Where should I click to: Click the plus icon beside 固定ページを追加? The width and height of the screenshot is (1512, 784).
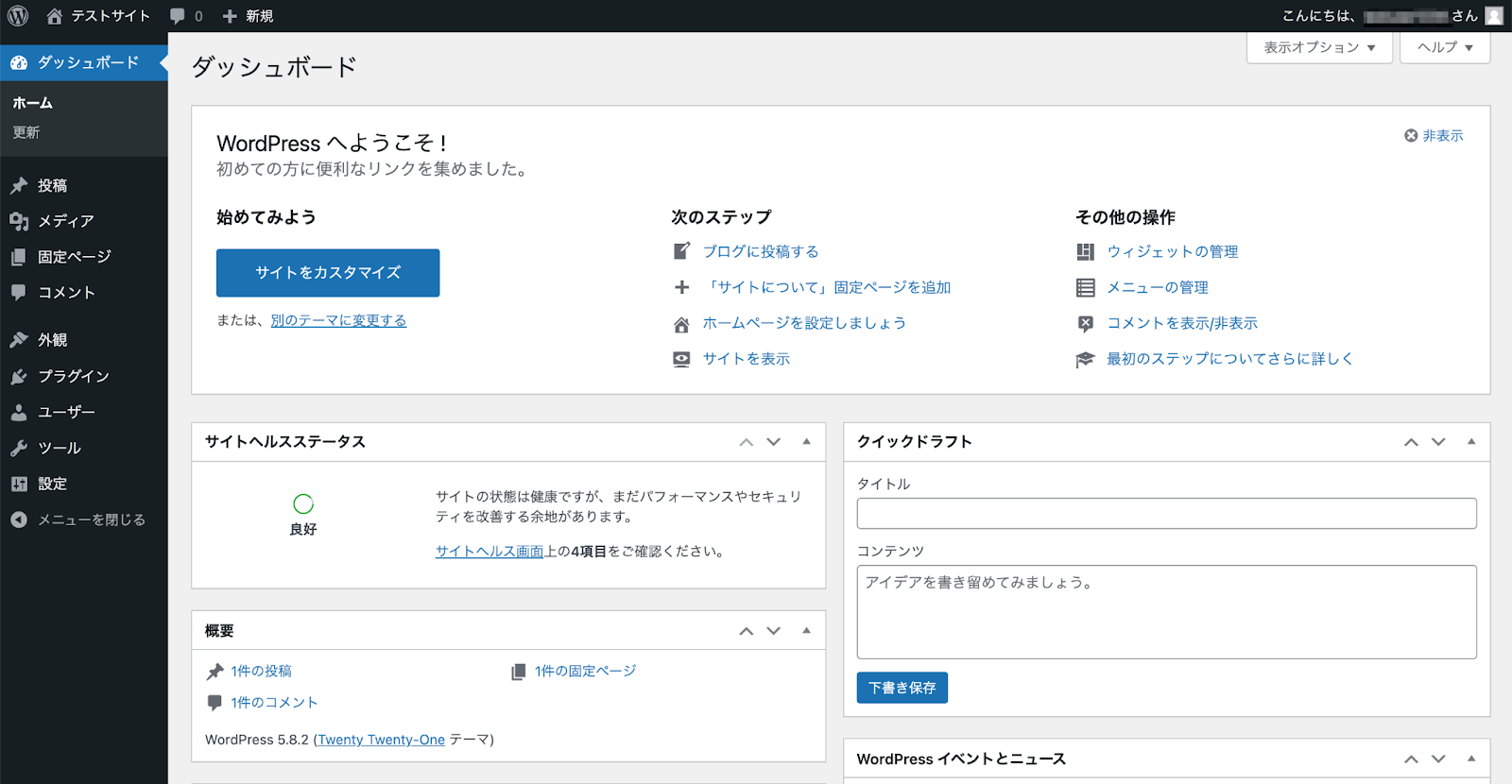(x=681, y=287)
